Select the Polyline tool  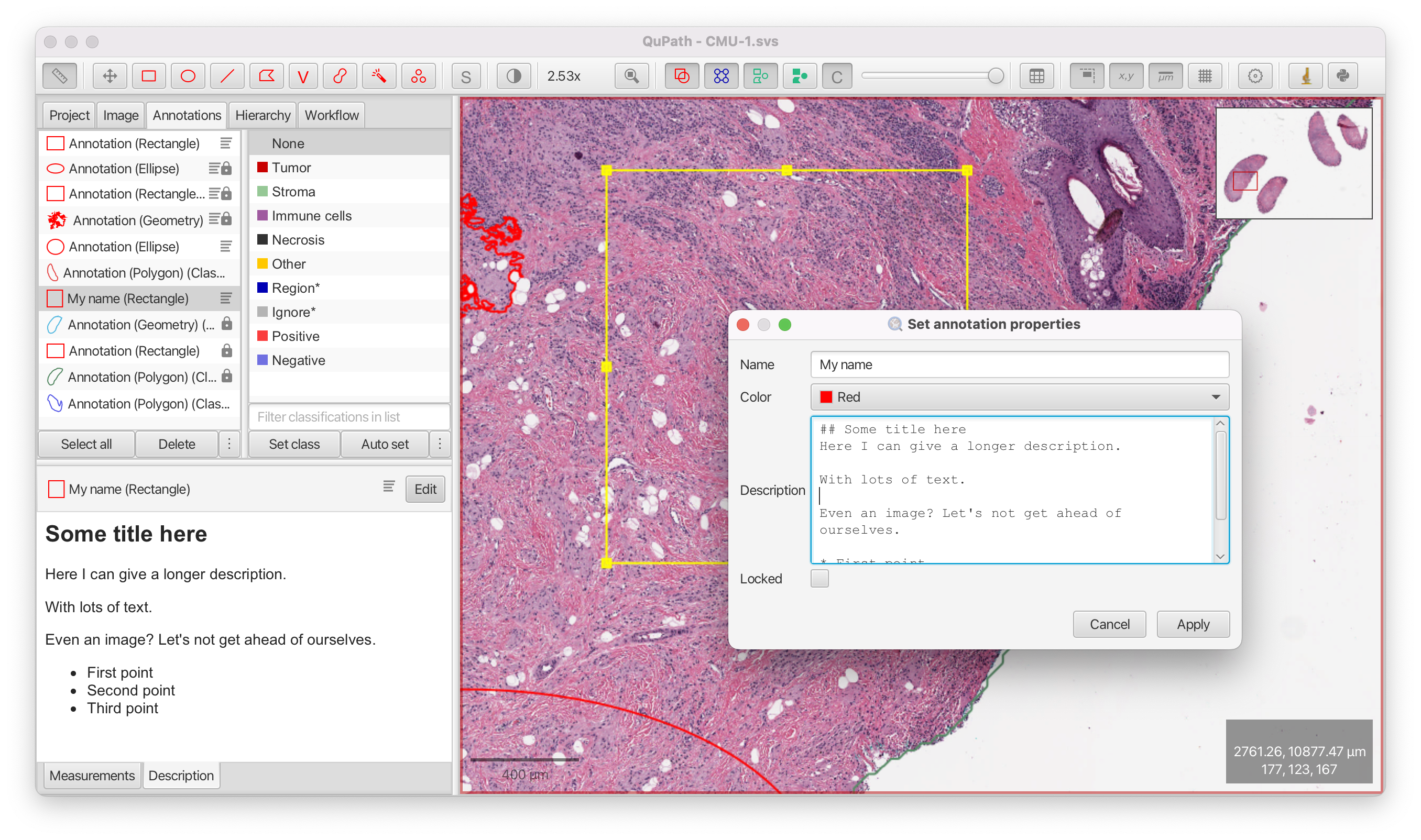(x=303, y=76)
